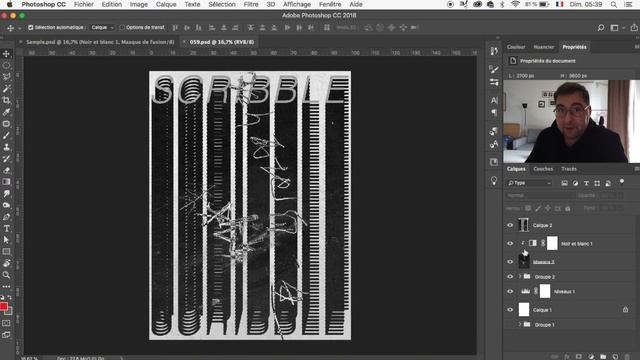This screenshot has width=640, height=360.
Task: Open the Fichier menu
Action: pos(84,4)
